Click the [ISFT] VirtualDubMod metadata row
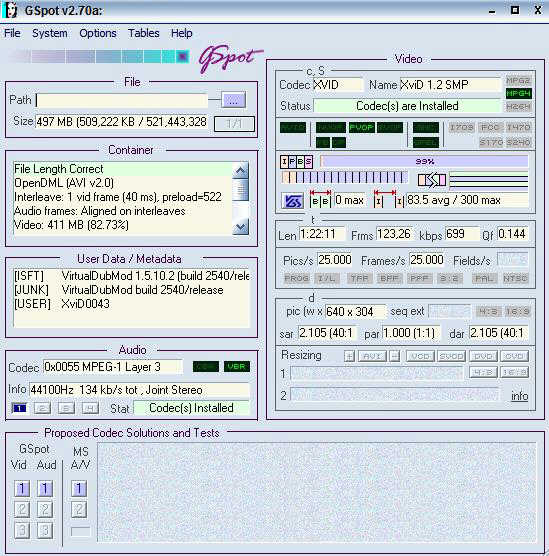The height and width of the screenshot is (556, 549). (131, 276)
